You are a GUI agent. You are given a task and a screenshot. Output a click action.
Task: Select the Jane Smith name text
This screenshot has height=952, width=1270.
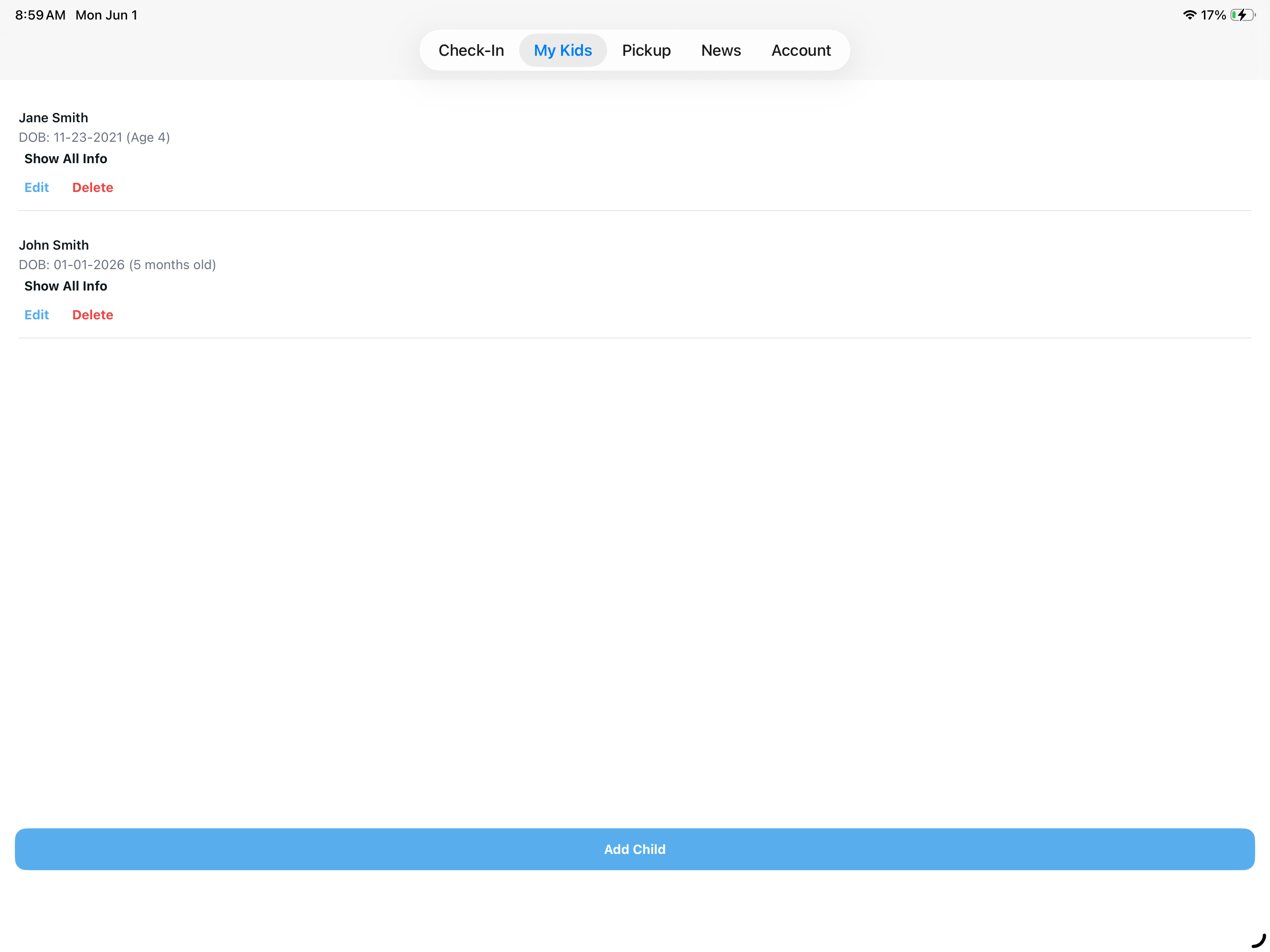coord(53,118)
